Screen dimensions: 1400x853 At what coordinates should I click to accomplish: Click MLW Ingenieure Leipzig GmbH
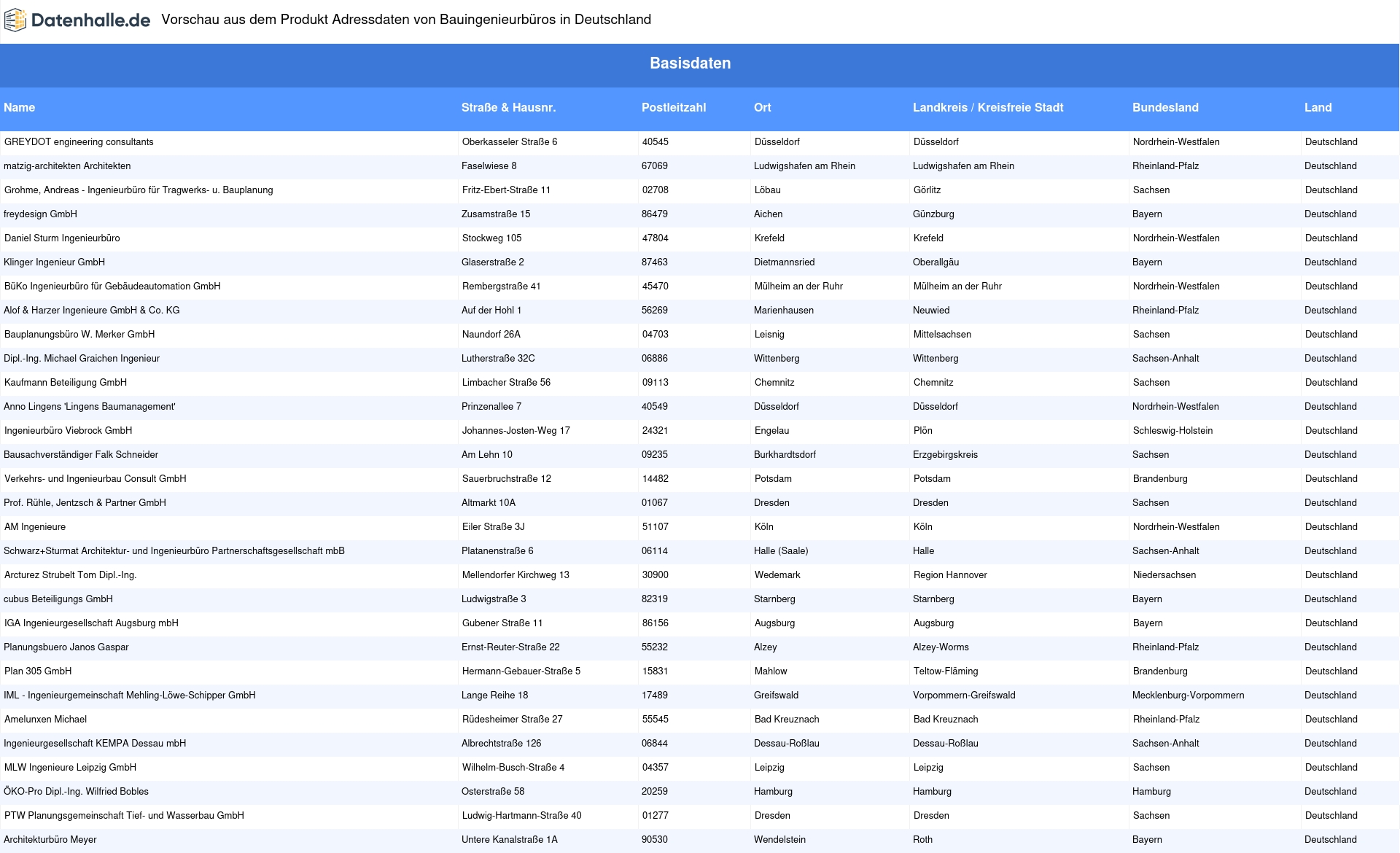click(70, 768)
